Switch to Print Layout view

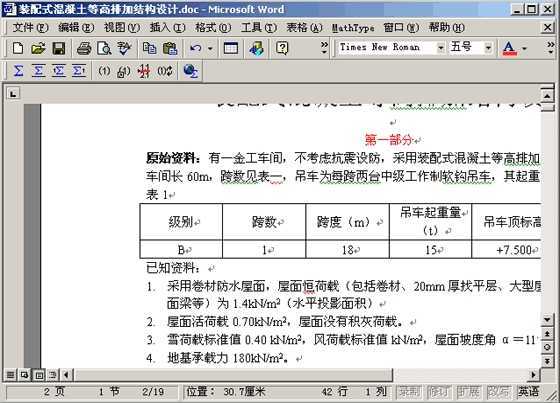click(39, 375)
